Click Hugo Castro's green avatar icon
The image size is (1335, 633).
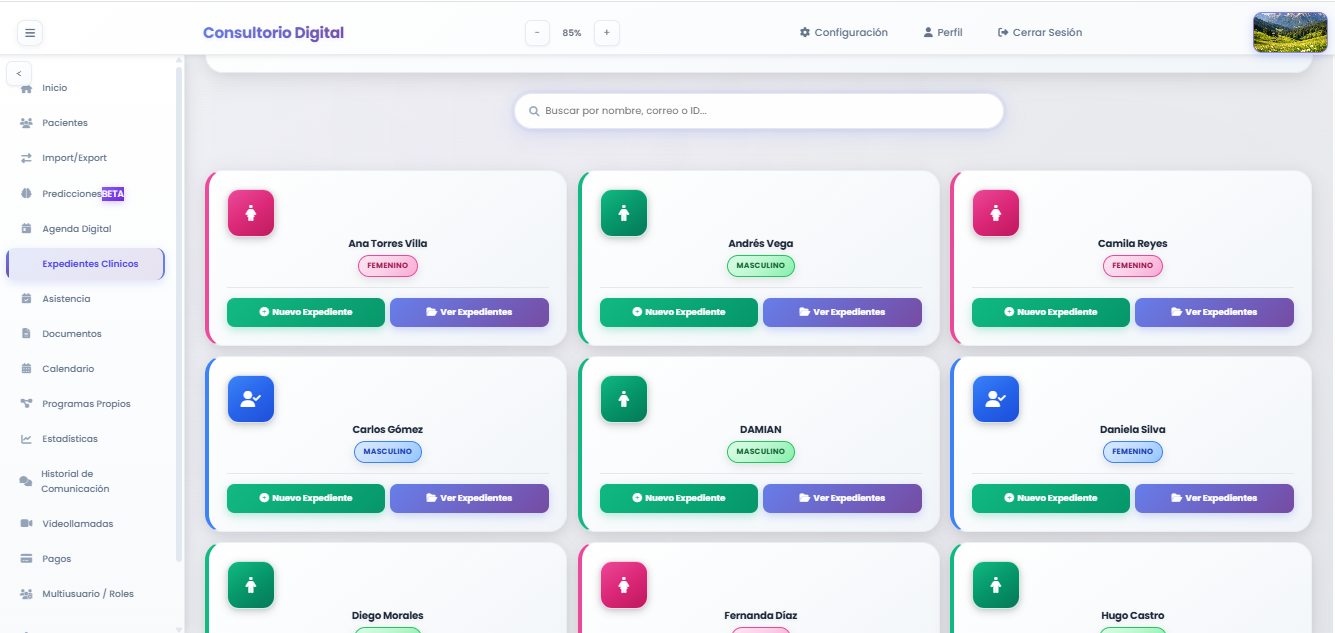point(996,585)
